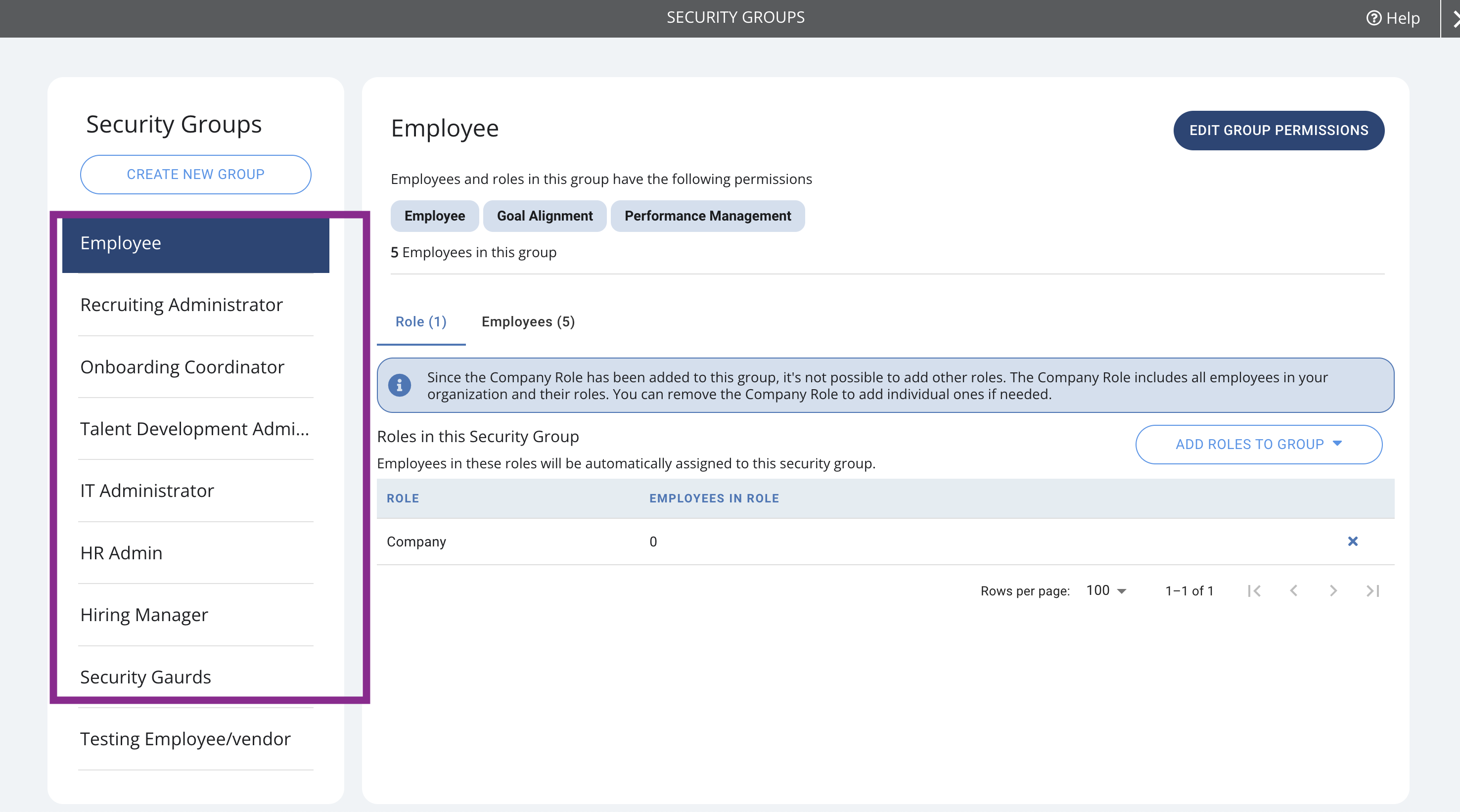Select Onboarding Coordinator group
1460x812 pixels.
coord(195,367)
